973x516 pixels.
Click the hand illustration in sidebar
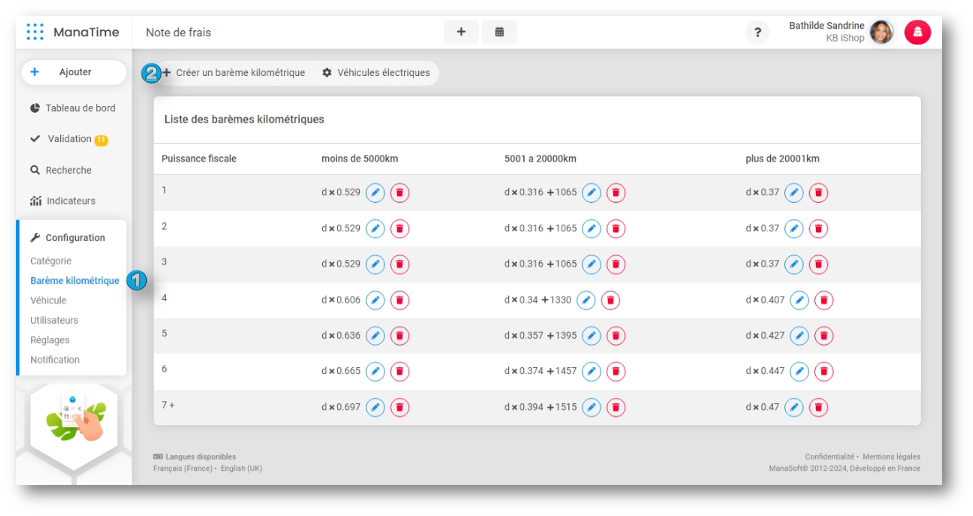point(74,419)
